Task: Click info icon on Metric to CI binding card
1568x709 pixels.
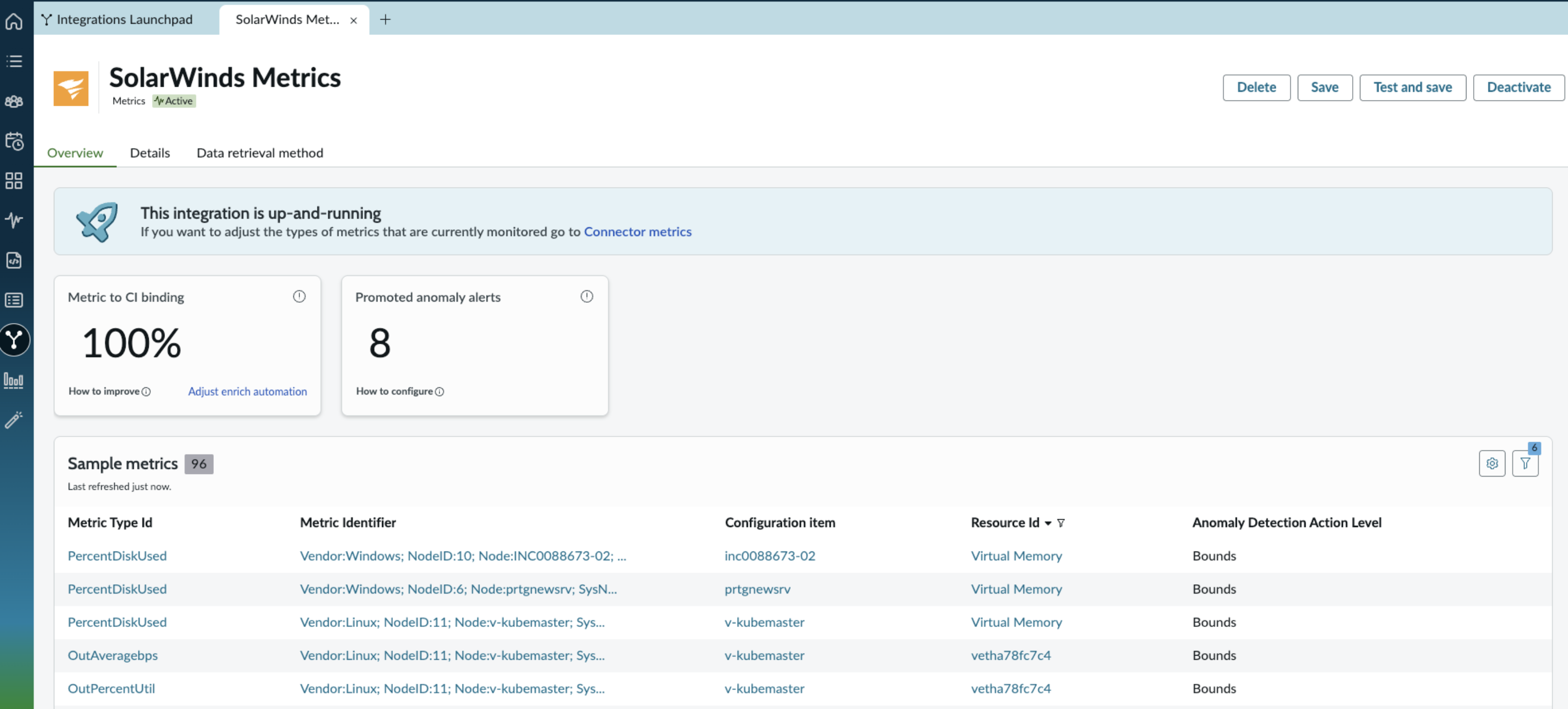Action: pyautogui.click(x=299, y=296)
